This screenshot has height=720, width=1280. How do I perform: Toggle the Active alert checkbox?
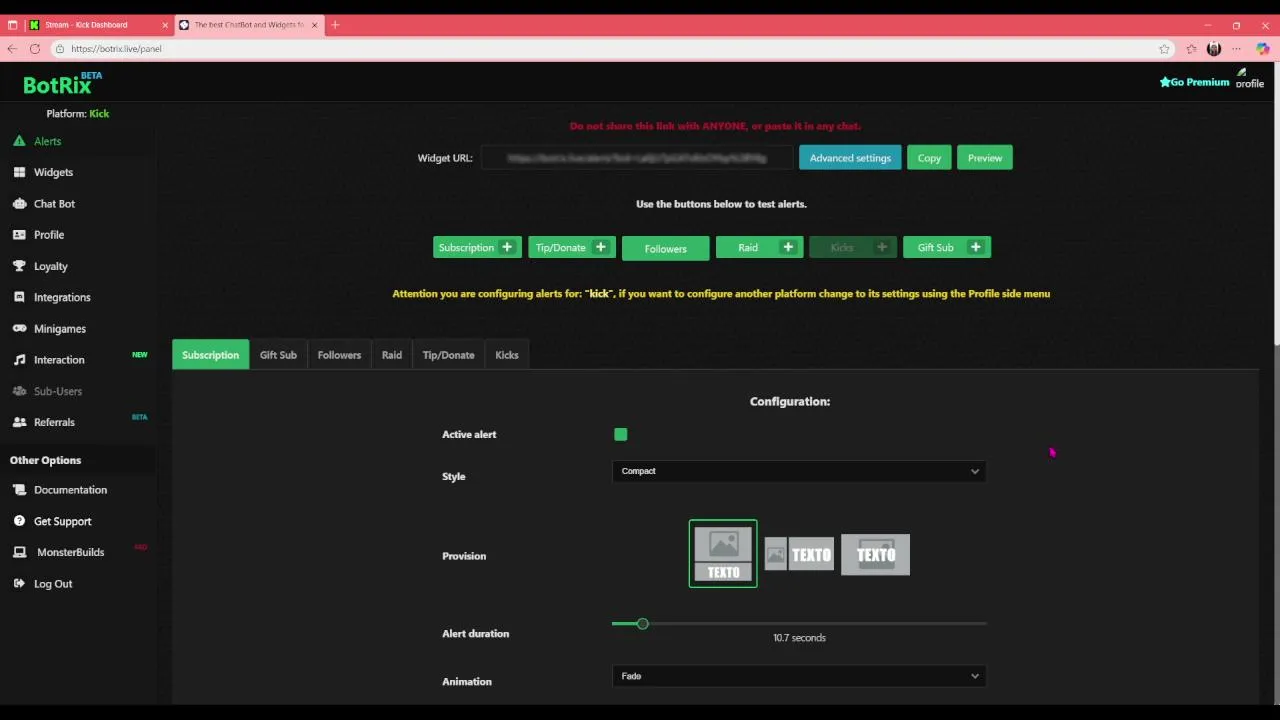click(x=621, y=435)
